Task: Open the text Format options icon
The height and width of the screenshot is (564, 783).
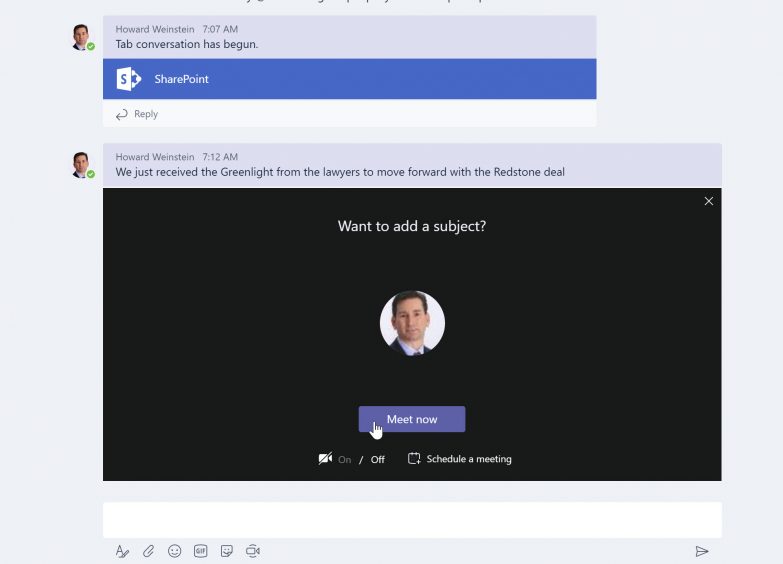Action: [x=122, y=551]
